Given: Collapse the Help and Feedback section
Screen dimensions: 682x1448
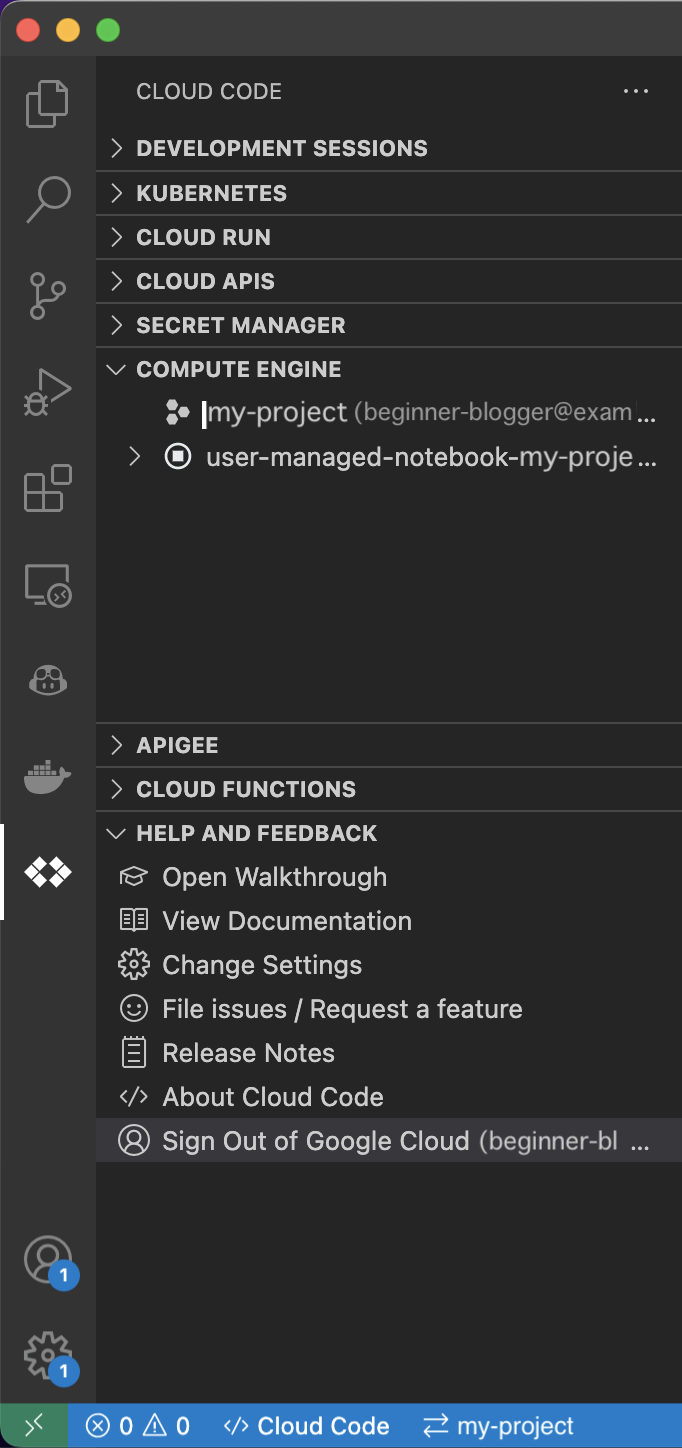Looking at the screenshot, I should point(256,833).
